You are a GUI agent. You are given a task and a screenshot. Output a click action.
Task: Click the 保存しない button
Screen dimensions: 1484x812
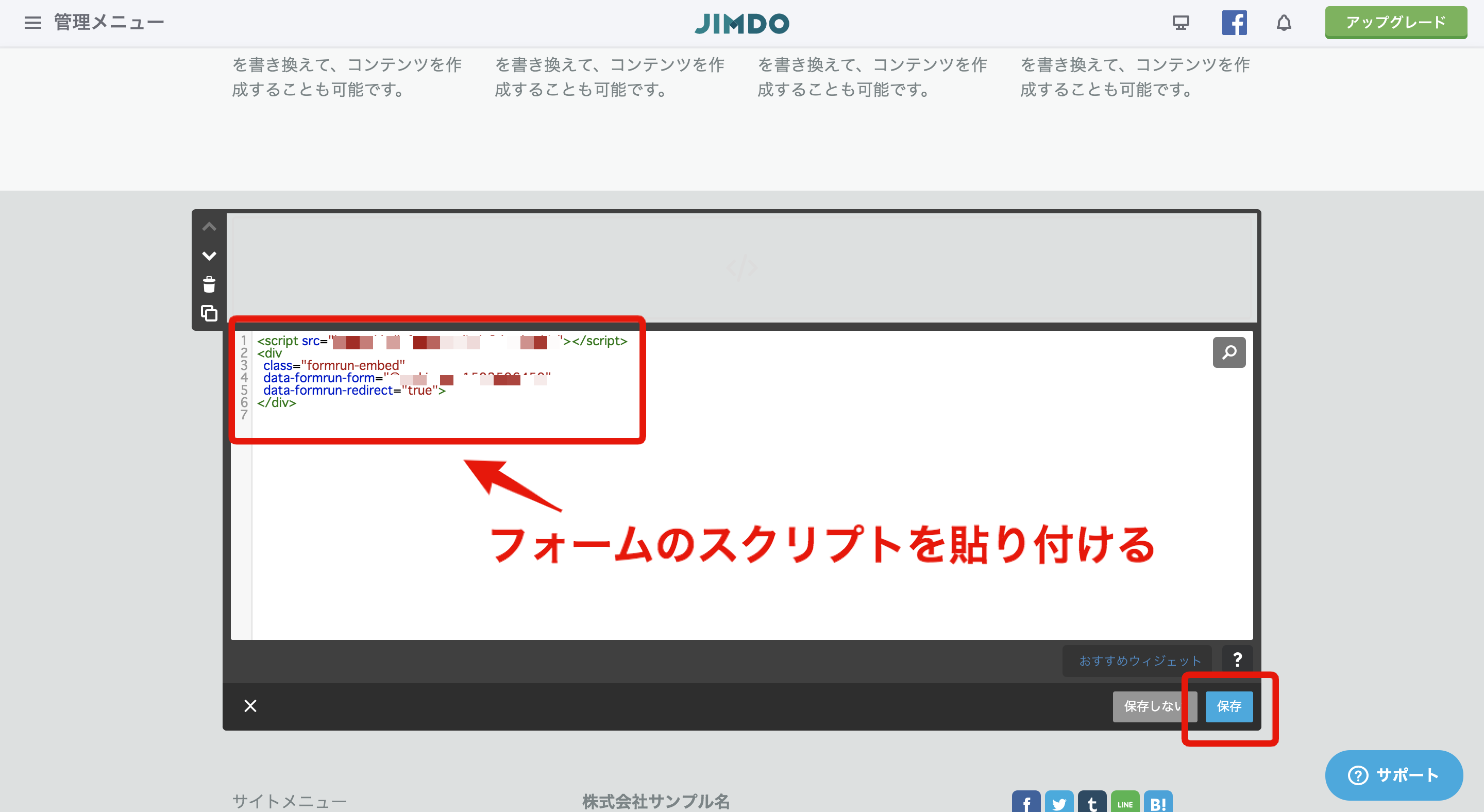(x=1154, y=706)
